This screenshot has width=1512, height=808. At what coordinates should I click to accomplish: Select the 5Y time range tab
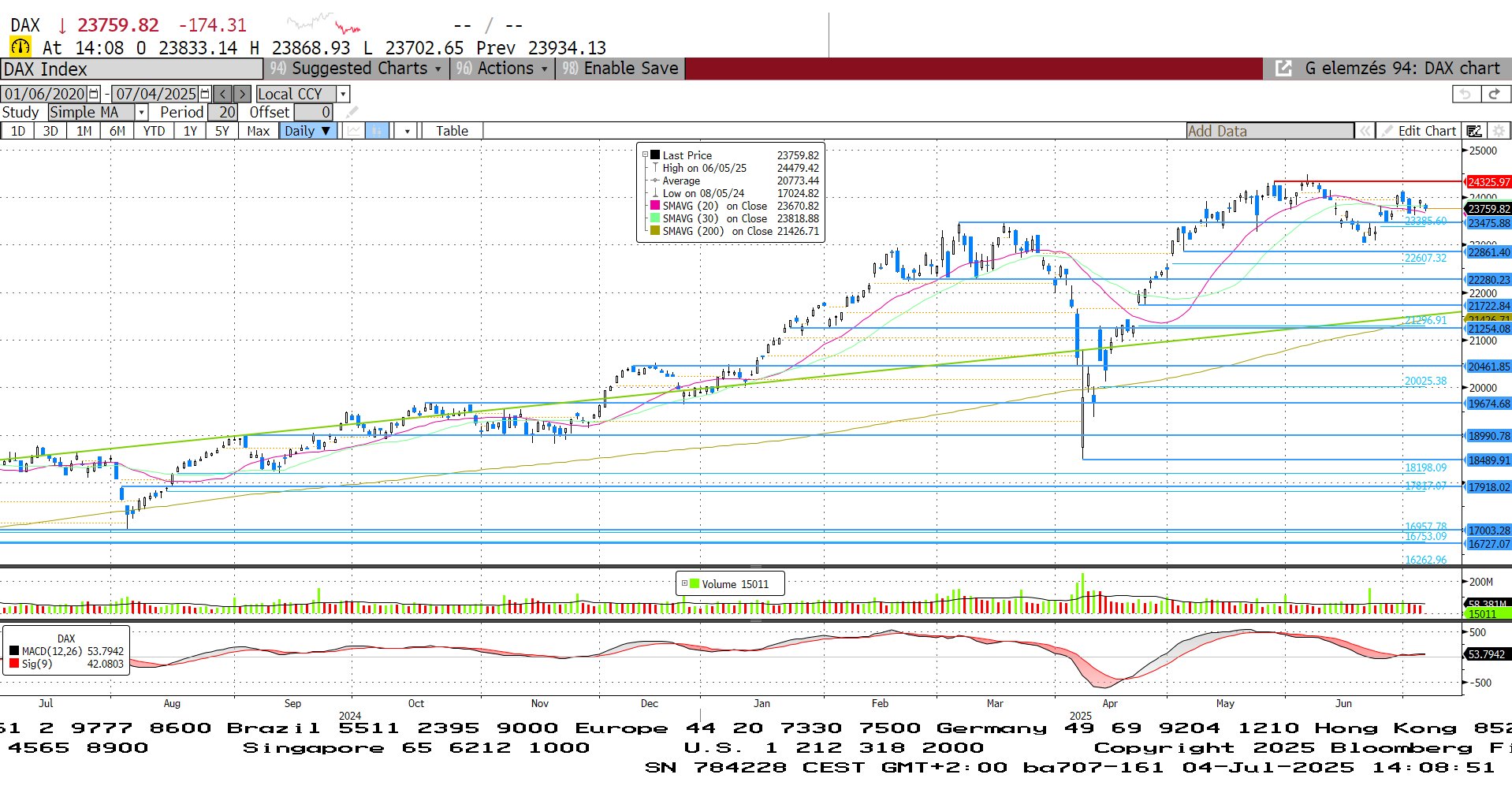(x=222, y=131)
